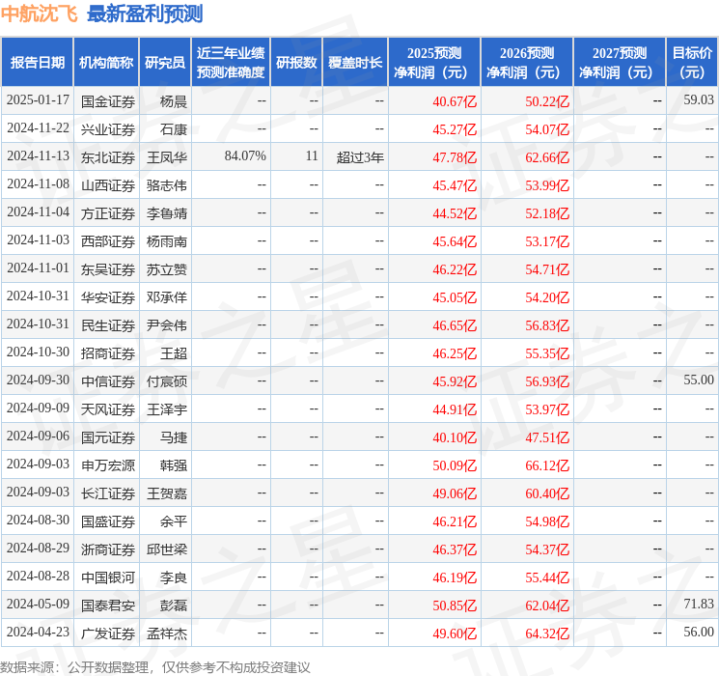The height and width of the screenshot is (676, 719).
Task: Click the 兴业证券 institution cell
Action: tap(108, 129)
